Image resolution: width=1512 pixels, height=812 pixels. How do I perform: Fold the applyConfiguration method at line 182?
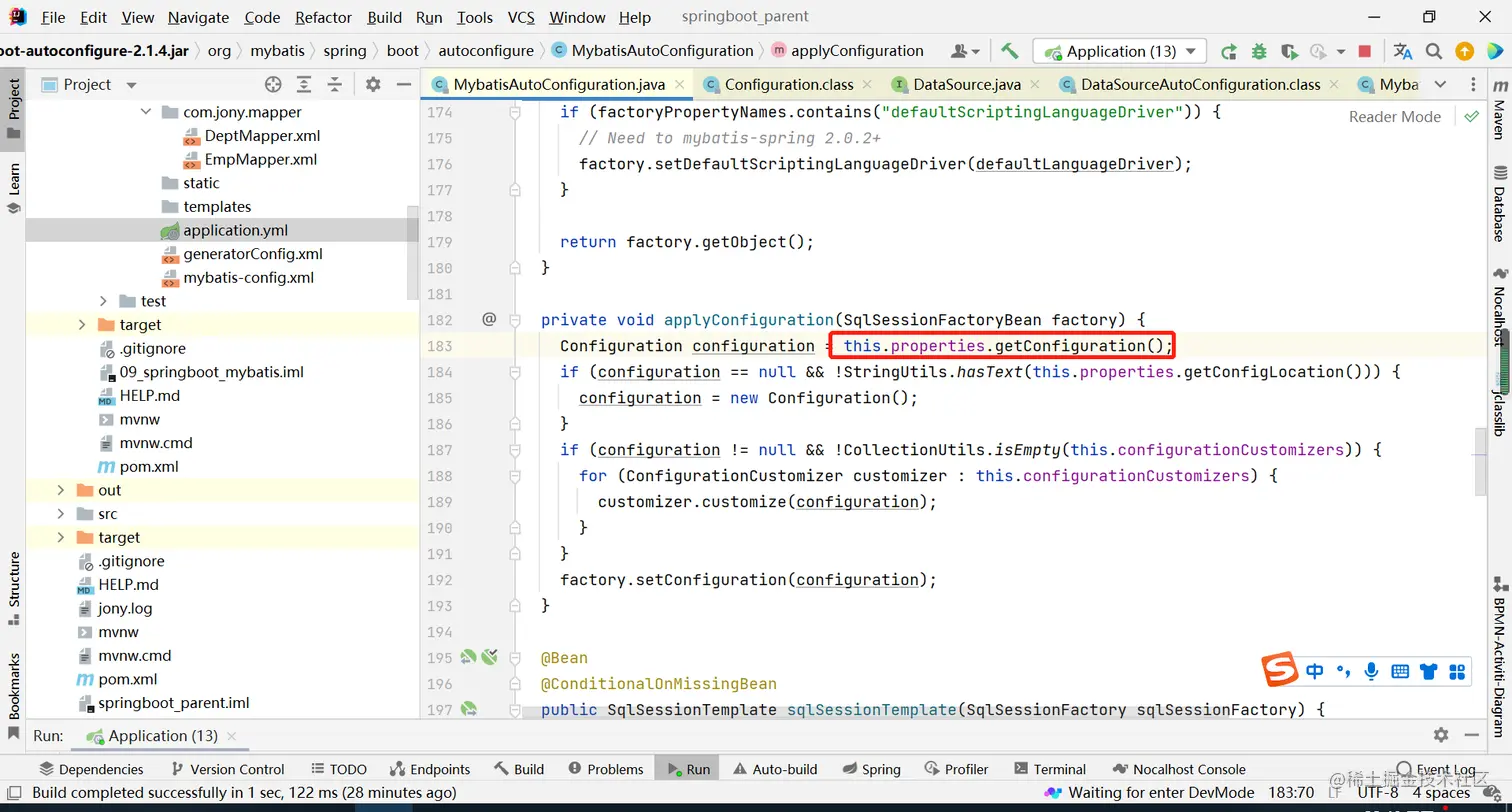click(515, 320)
